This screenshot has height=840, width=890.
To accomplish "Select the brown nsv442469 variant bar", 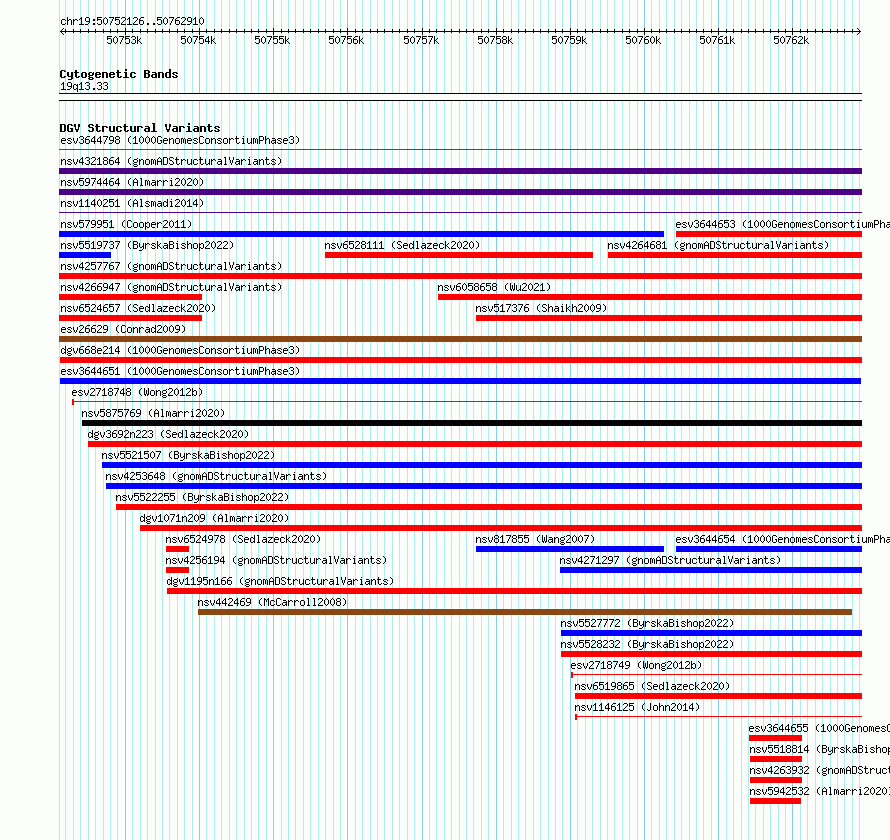I will point(525,612).
